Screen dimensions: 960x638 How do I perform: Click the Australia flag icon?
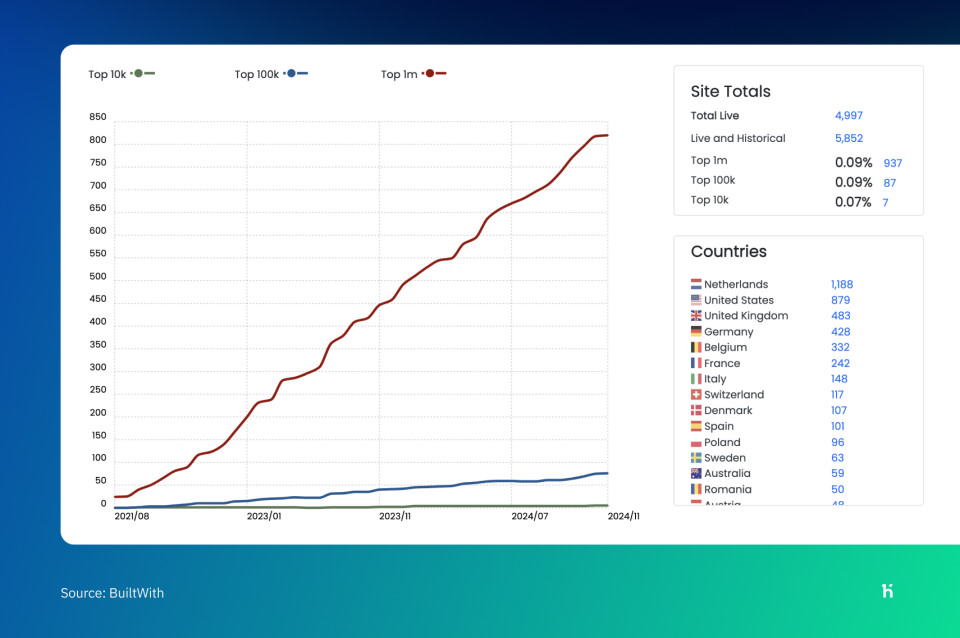694,473
